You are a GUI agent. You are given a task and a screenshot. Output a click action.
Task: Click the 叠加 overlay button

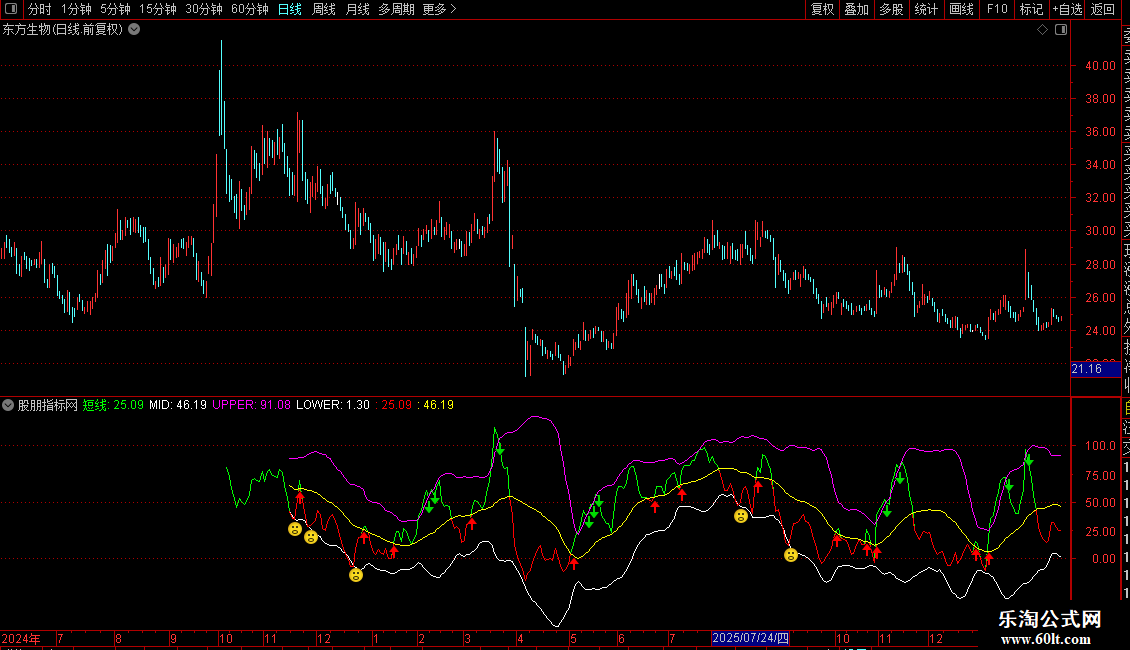click(857, 9)
